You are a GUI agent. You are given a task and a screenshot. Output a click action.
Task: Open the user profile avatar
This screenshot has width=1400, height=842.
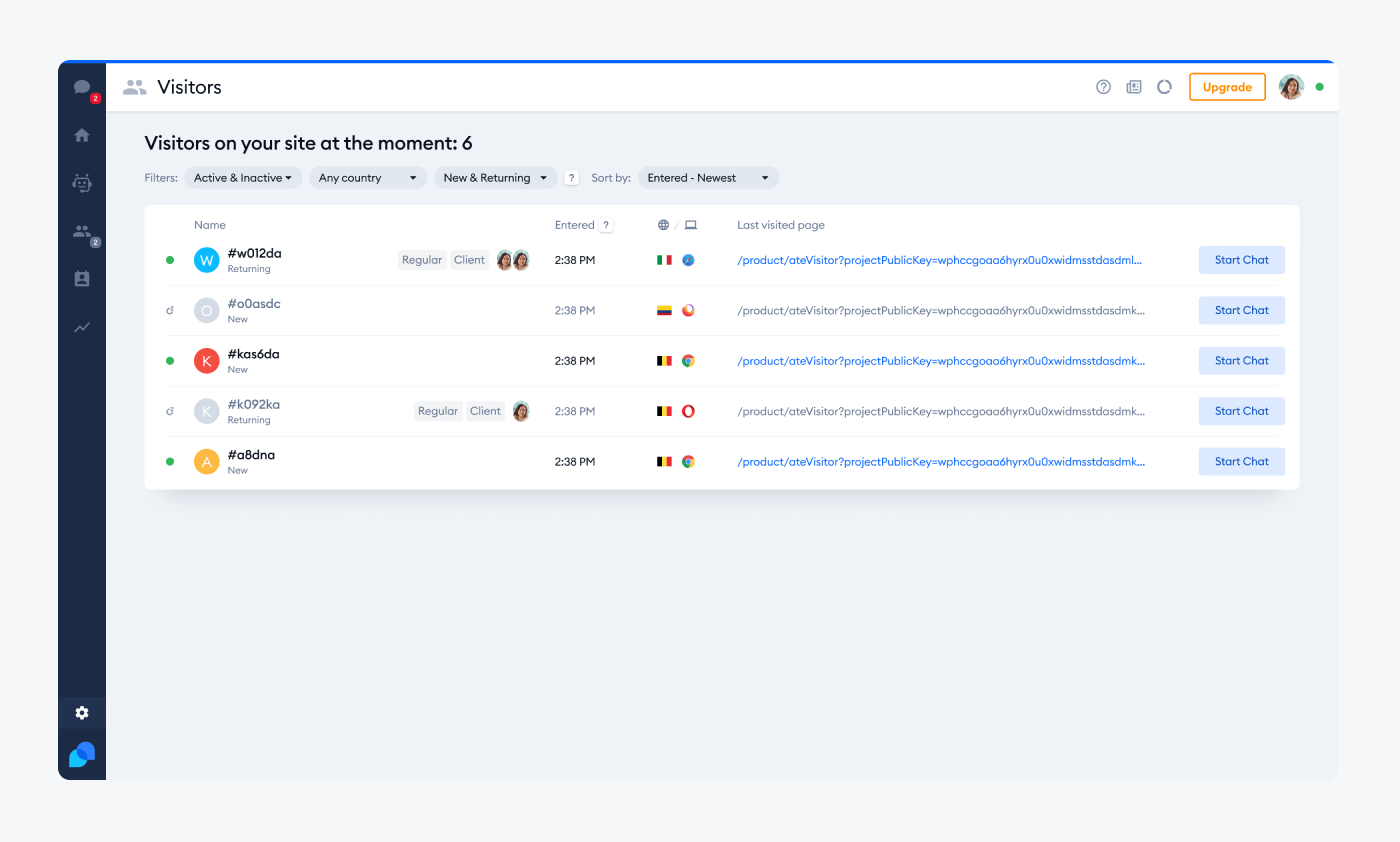pos(1291,87)
